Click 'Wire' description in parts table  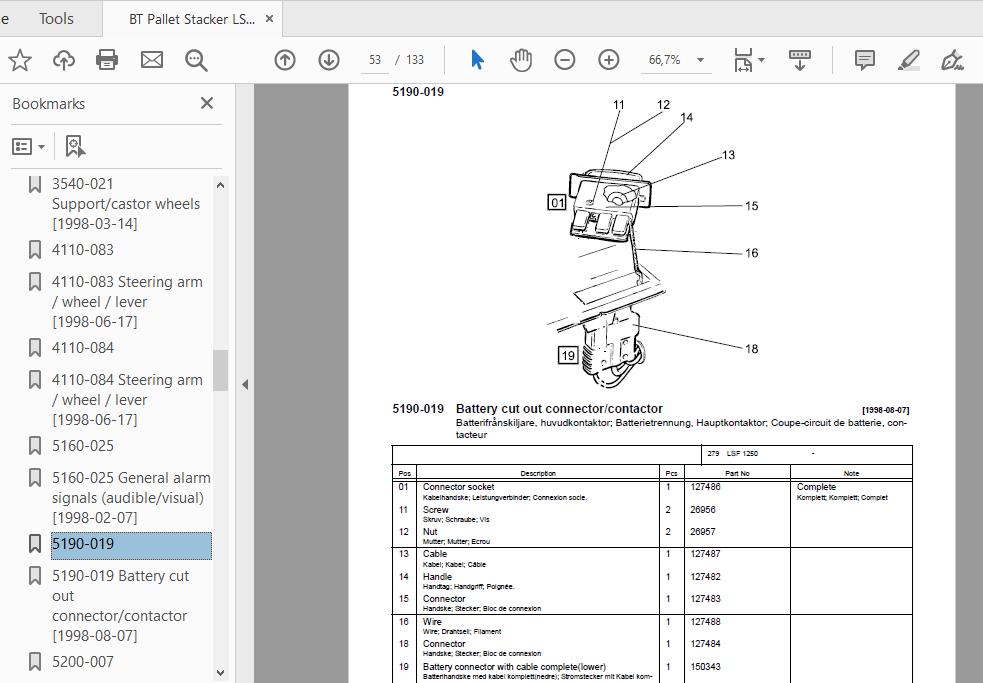(432, 622)
